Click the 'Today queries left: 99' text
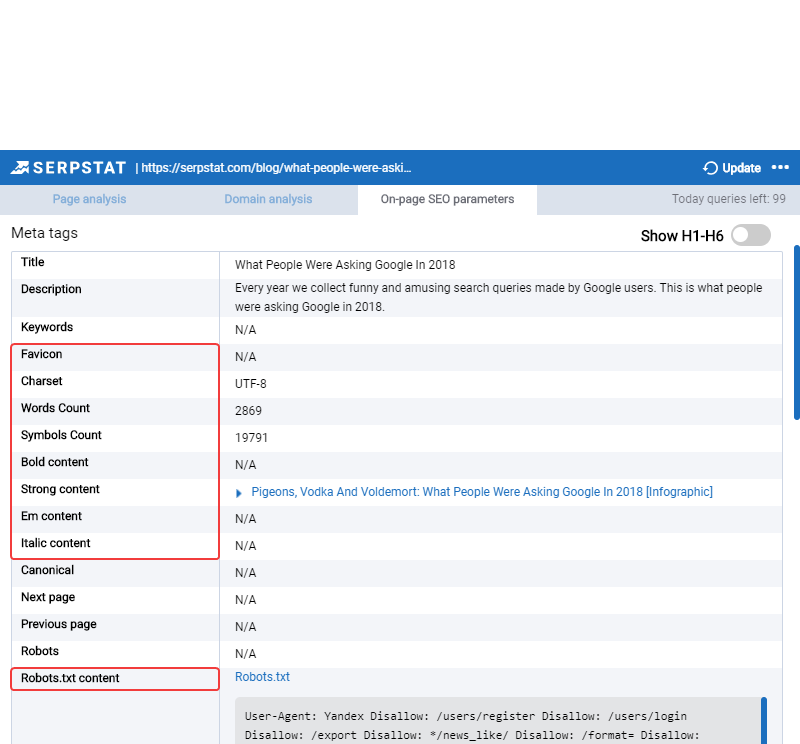The image size is (800, 744). (729, 199)
